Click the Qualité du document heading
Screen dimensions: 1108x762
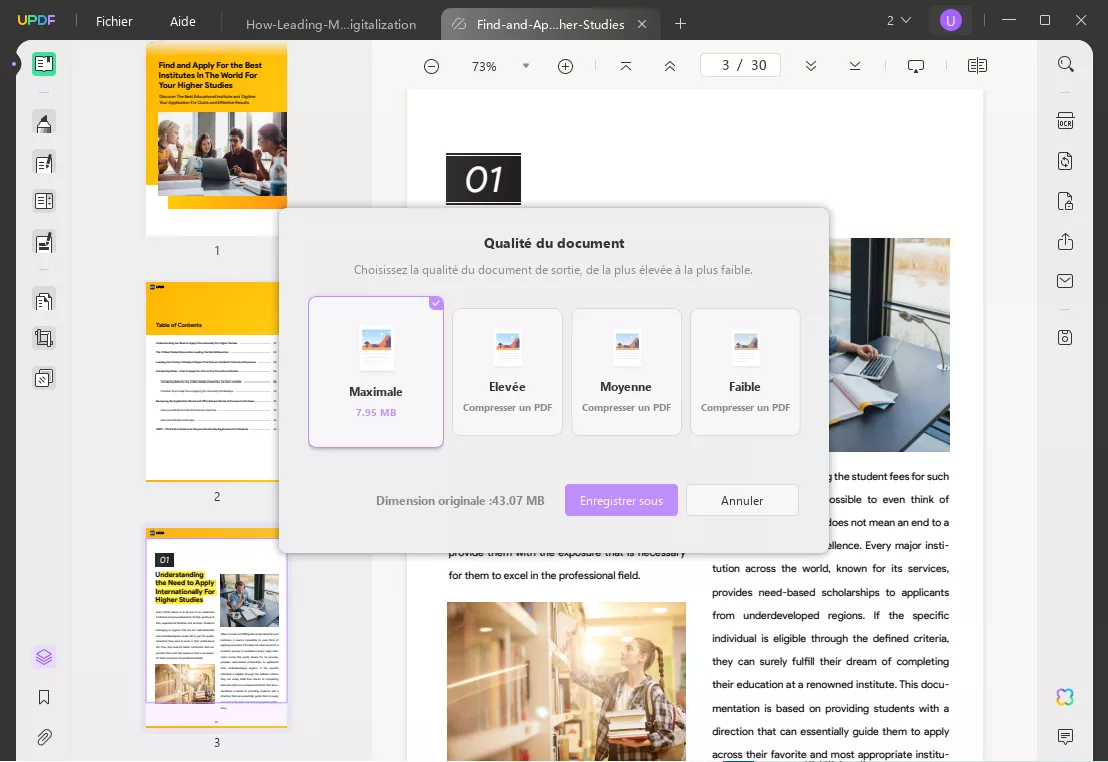[554, 243]
